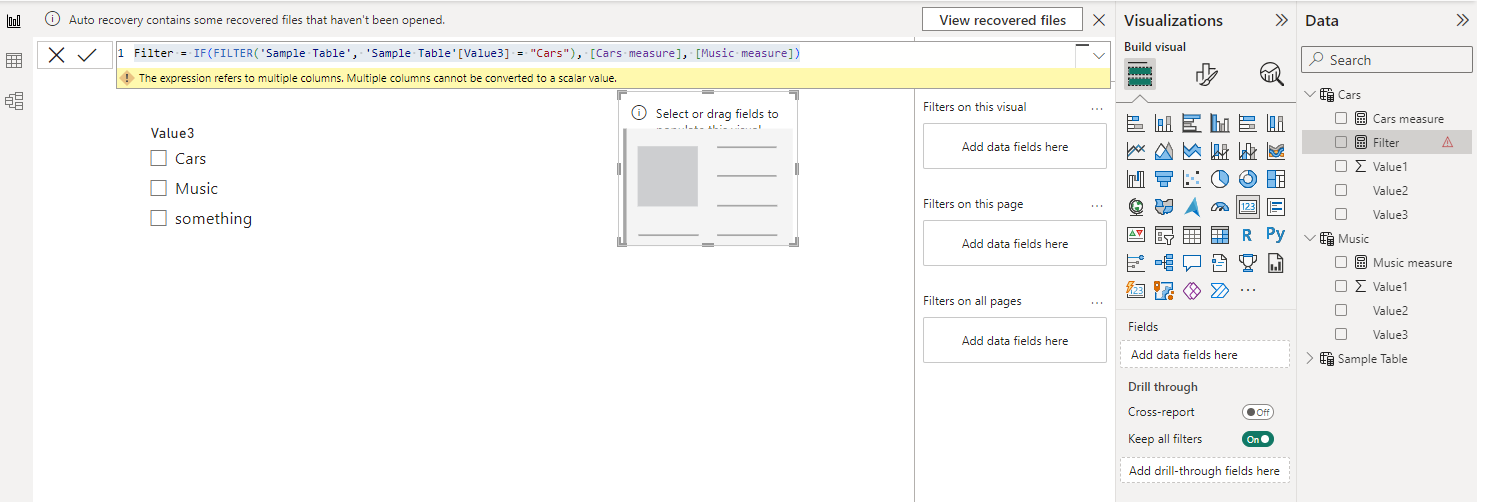
Task: Tick the something slicer checkbox
Action: pos(158,218)
